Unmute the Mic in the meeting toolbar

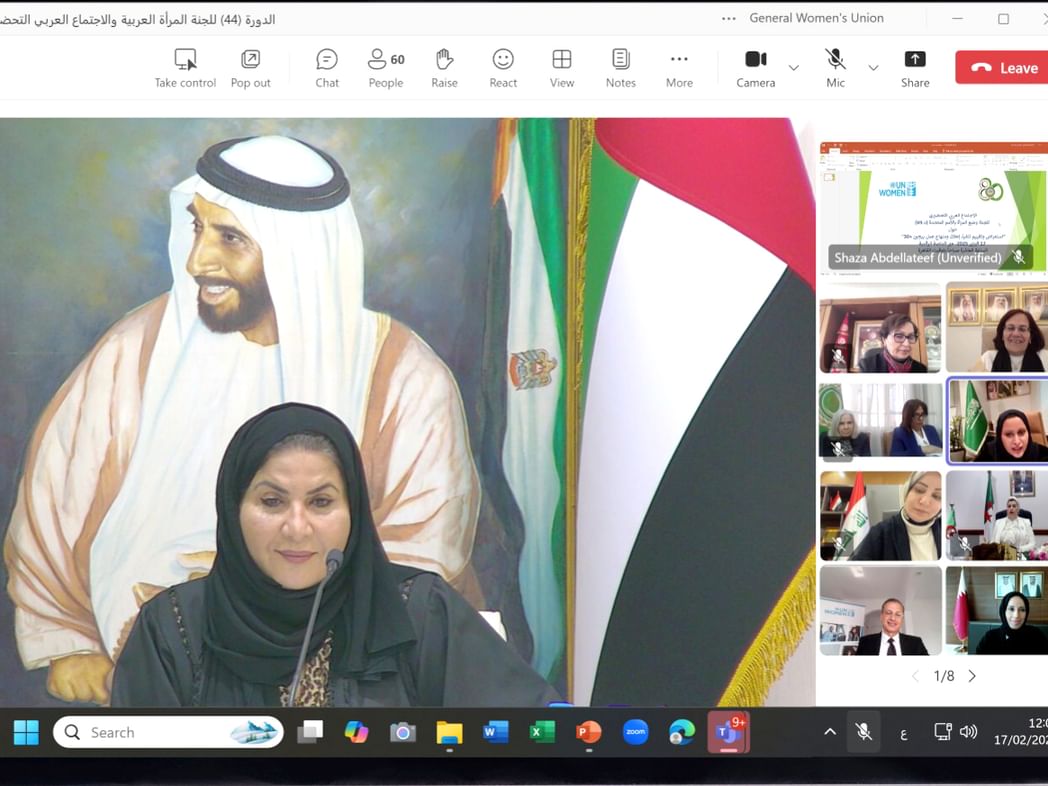click(x=835, y=68)
